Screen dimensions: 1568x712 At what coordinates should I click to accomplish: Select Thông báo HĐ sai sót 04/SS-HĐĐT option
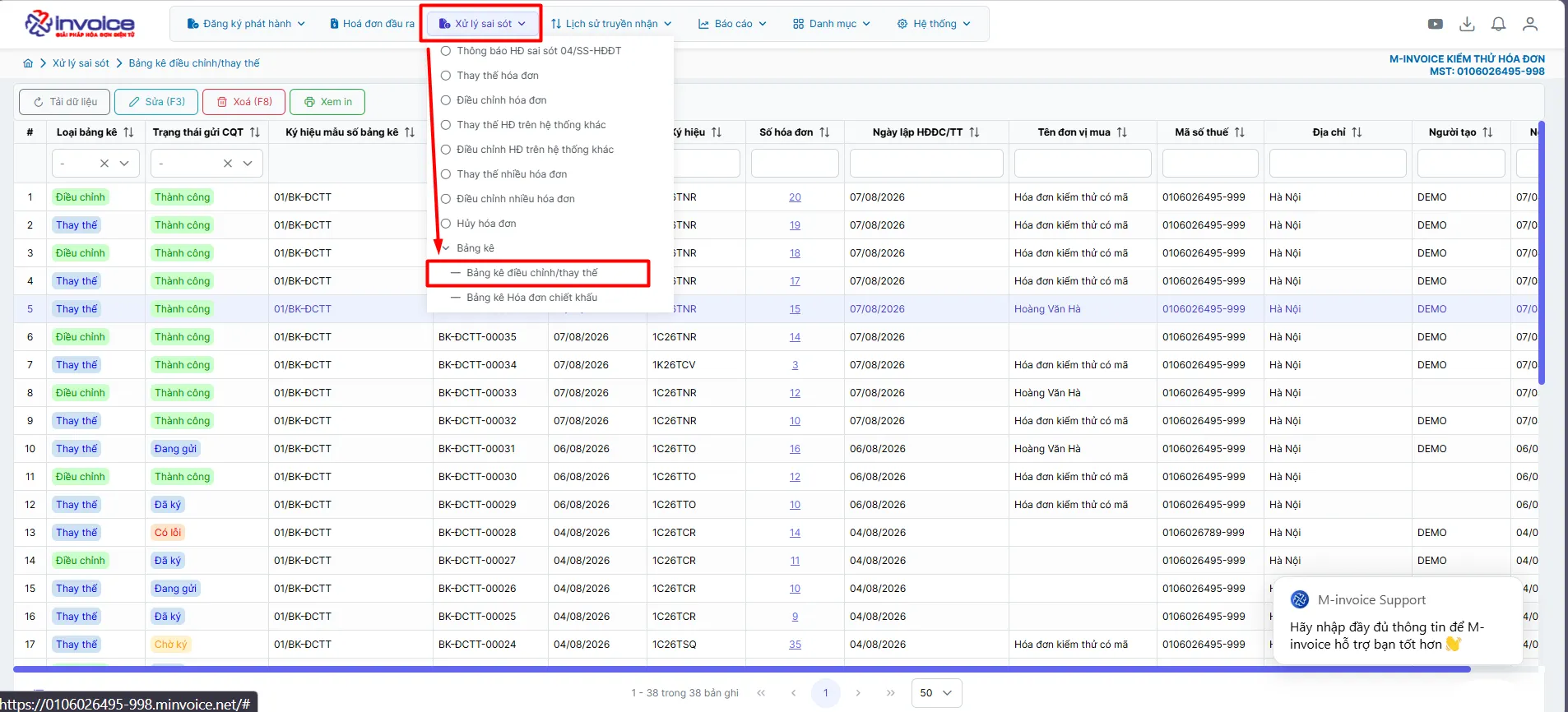[539, 51]
